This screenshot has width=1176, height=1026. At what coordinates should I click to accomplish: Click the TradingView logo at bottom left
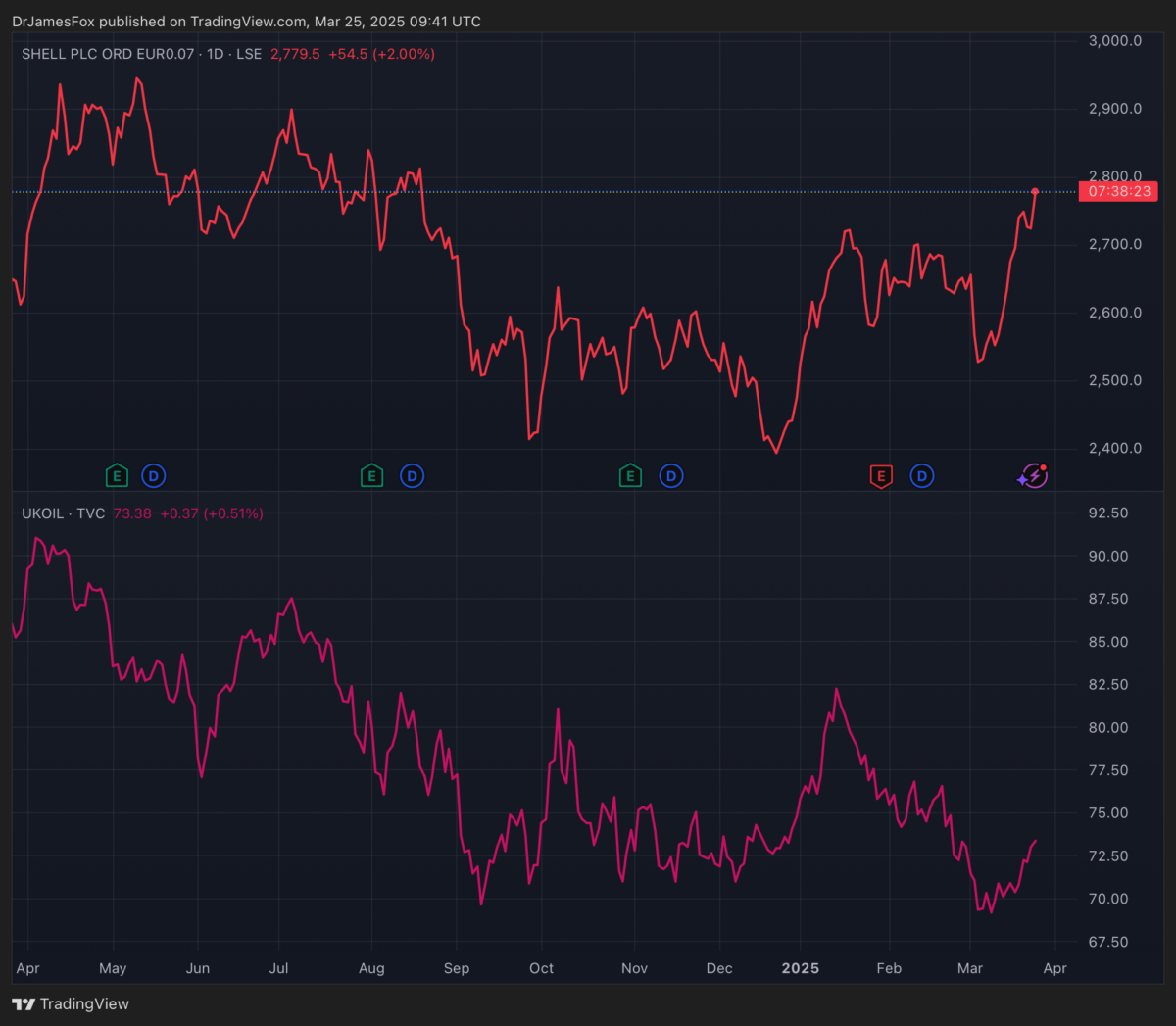(71, 1003)
